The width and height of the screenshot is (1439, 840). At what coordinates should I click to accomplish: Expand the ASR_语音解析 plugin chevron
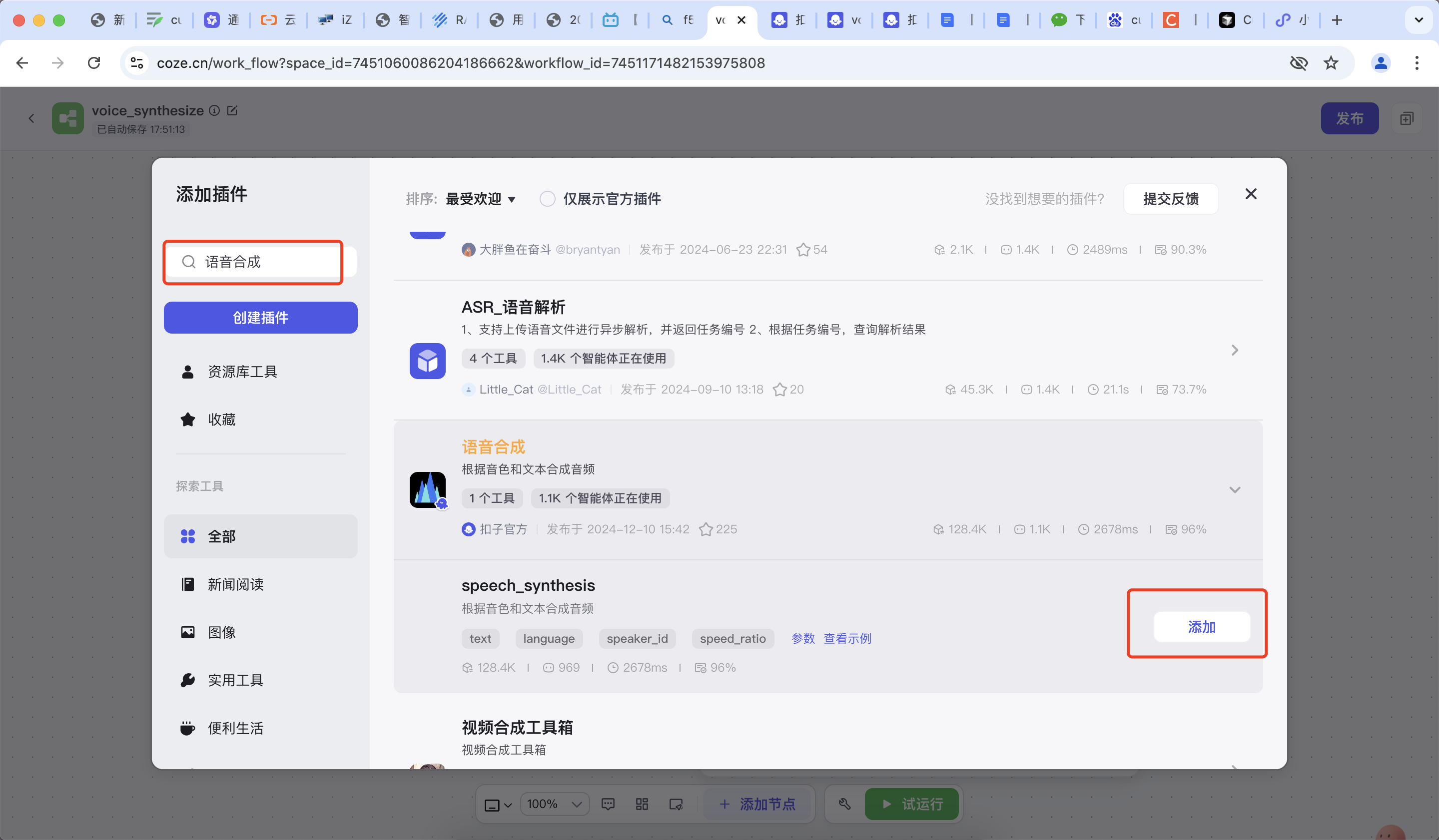tap(1235, 350)
